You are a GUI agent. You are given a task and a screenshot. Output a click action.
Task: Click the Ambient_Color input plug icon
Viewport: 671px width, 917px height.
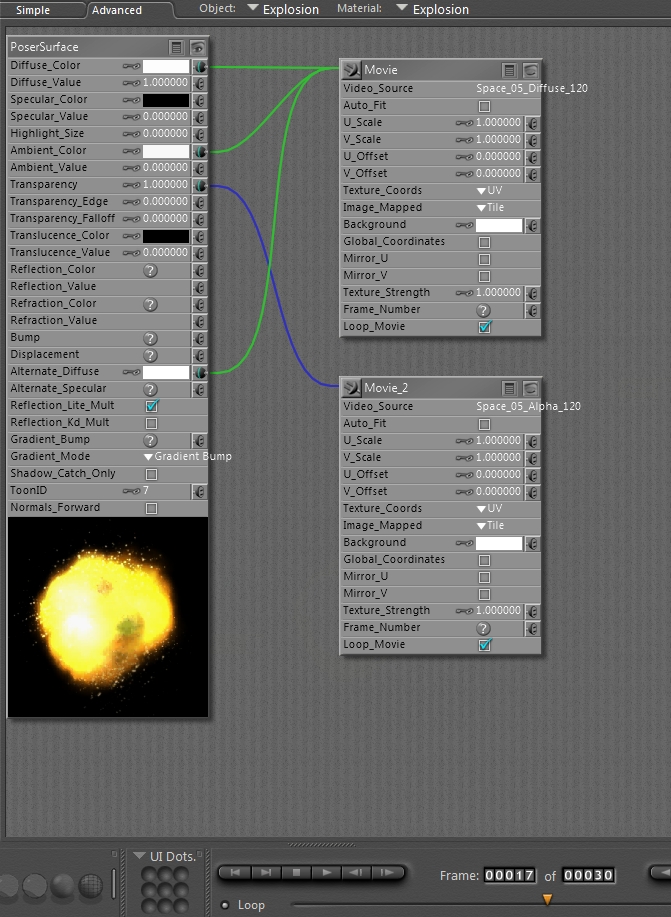point(199,151)
